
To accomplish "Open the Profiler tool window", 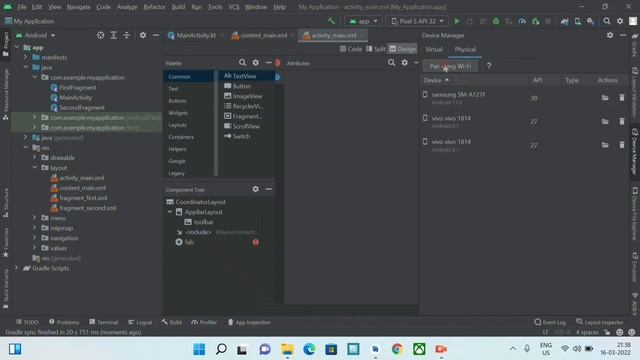I will (204, 322).
